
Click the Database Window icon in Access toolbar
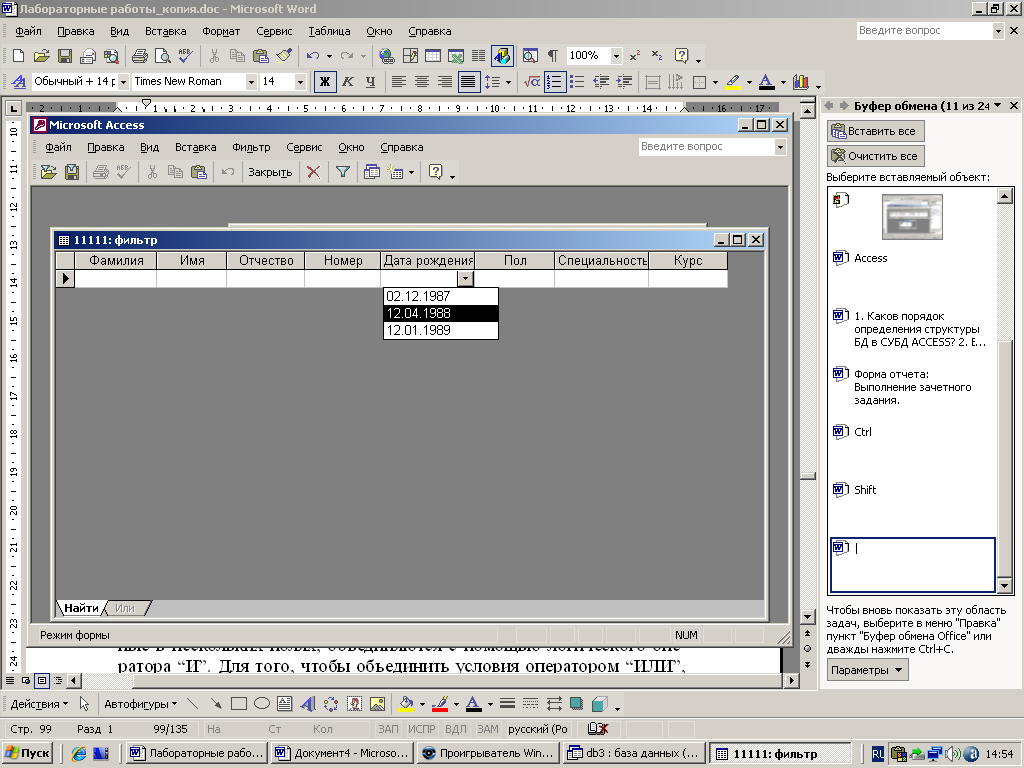[x=372, y=172]
